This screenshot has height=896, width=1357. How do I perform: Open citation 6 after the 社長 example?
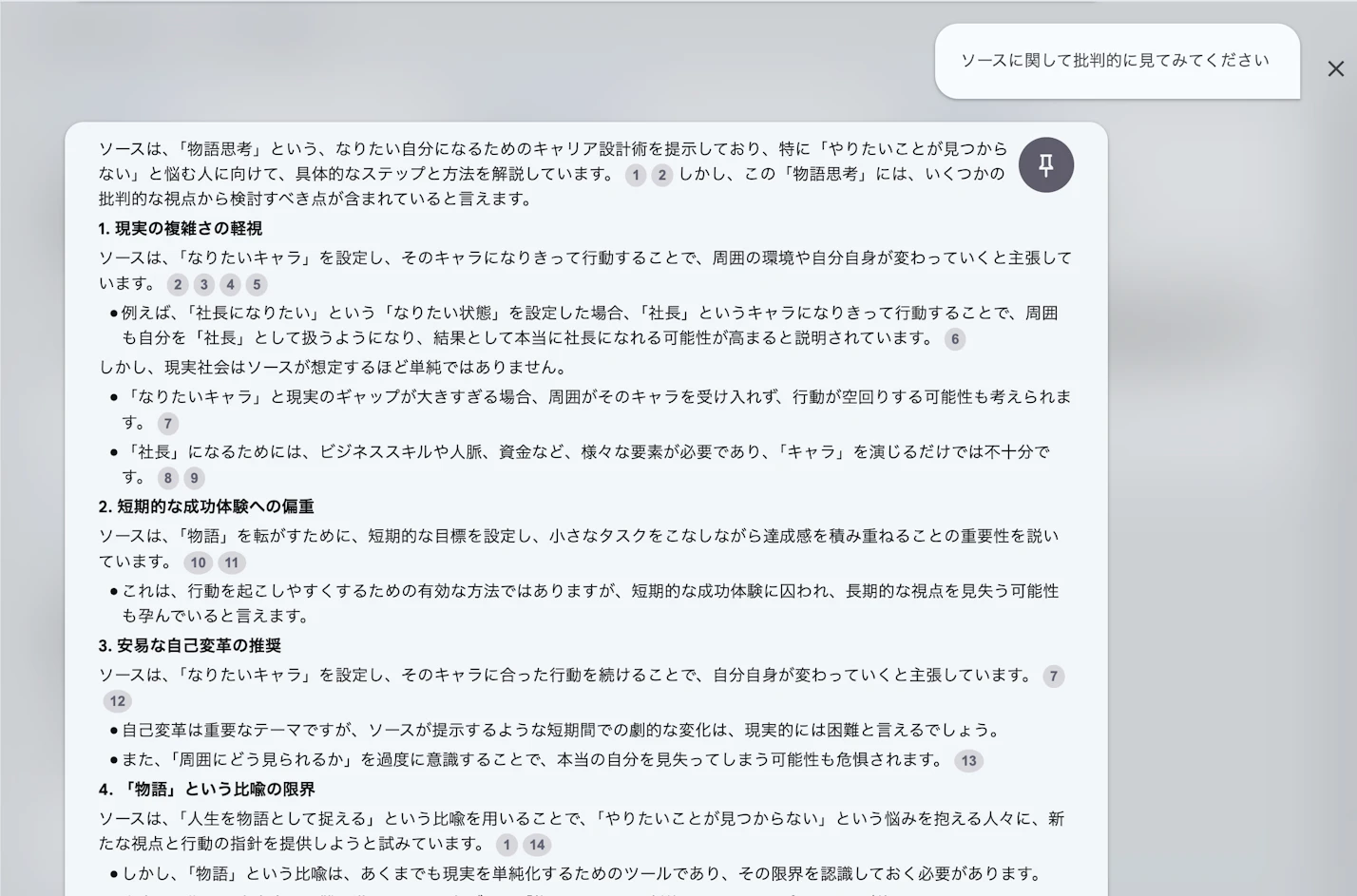click(x=955, y=339)
